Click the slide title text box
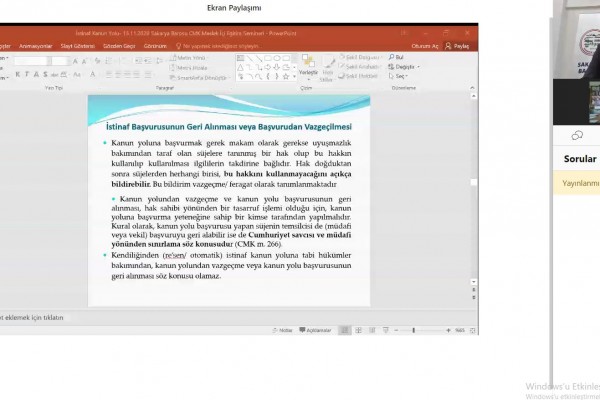This screenshot has width=600, height=400. coord(229,127)
